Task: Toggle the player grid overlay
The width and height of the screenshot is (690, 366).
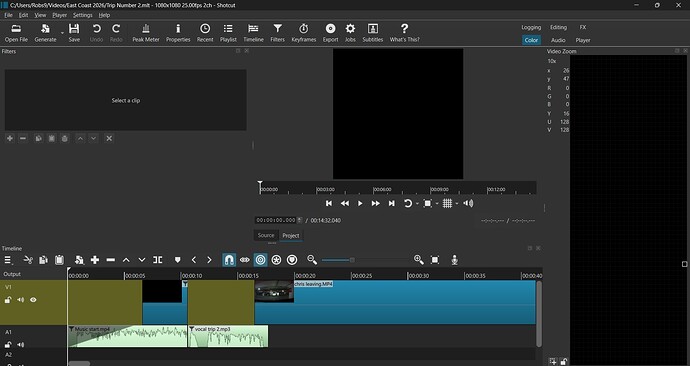Action: tap(447, 203)
